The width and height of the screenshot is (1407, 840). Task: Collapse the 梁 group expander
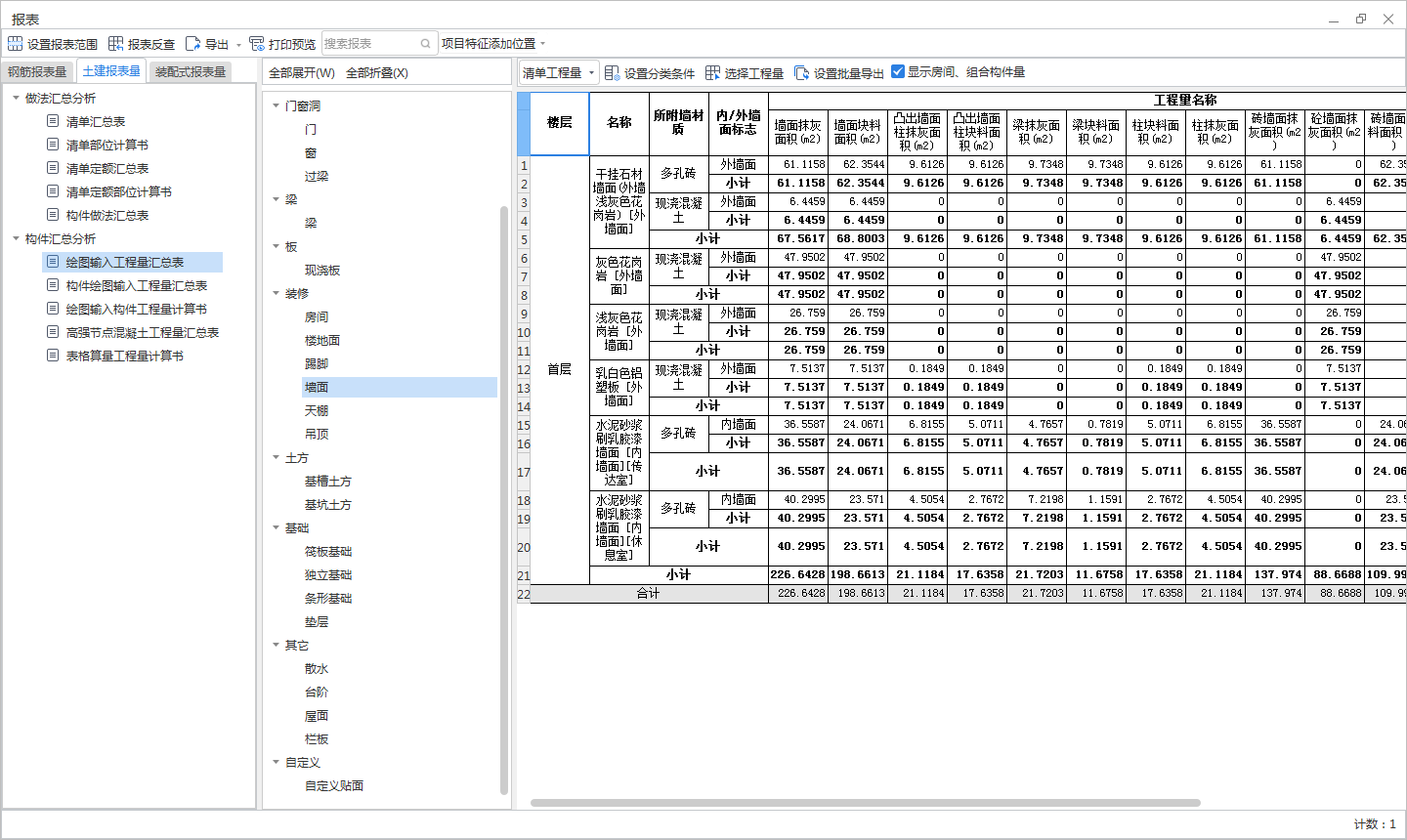click(x=276, y=199)
